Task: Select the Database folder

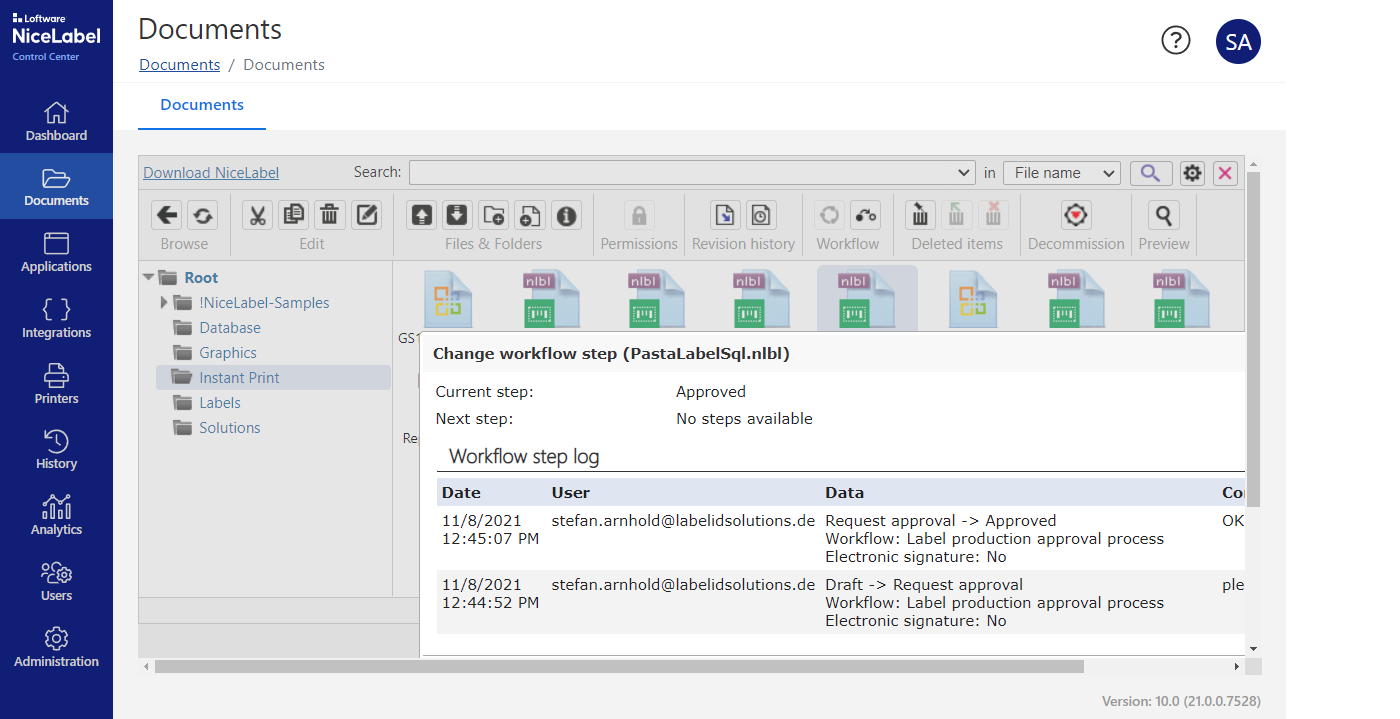Action: [229, 328]
